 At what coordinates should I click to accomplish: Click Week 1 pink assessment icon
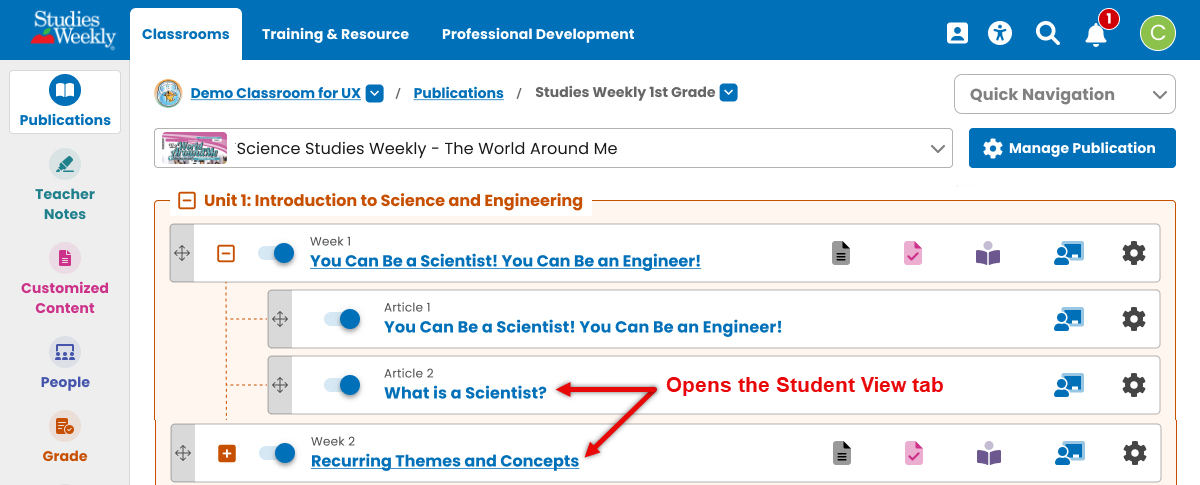(912, 254)
